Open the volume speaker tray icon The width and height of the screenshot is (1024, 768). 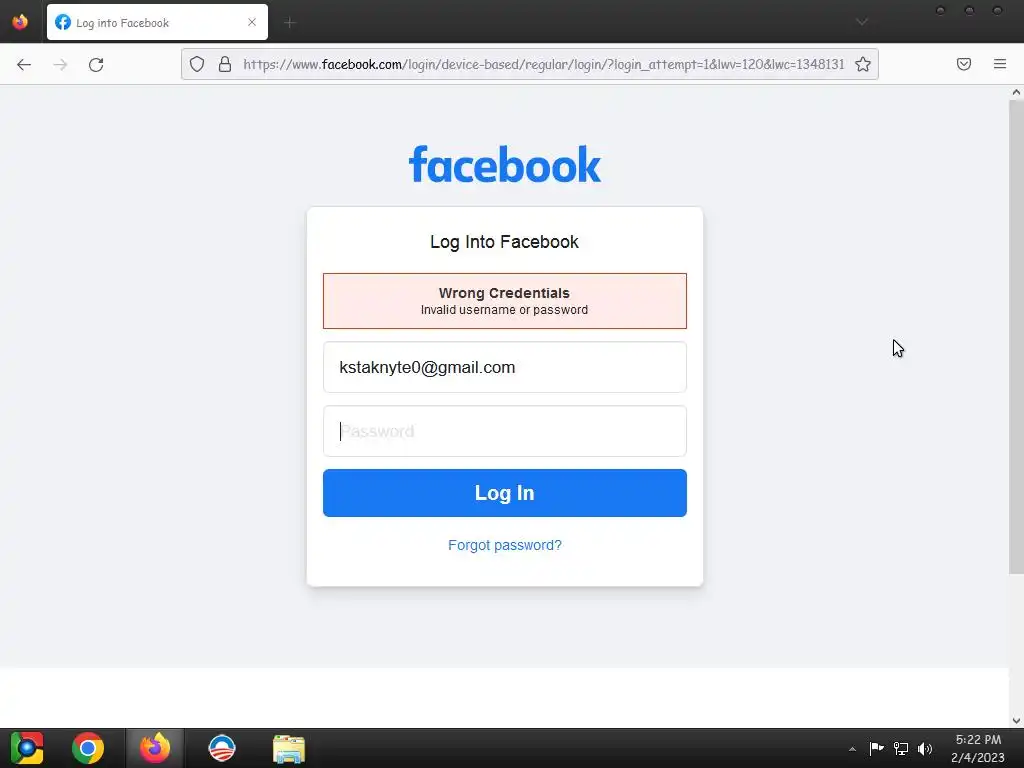coord(925,749)
